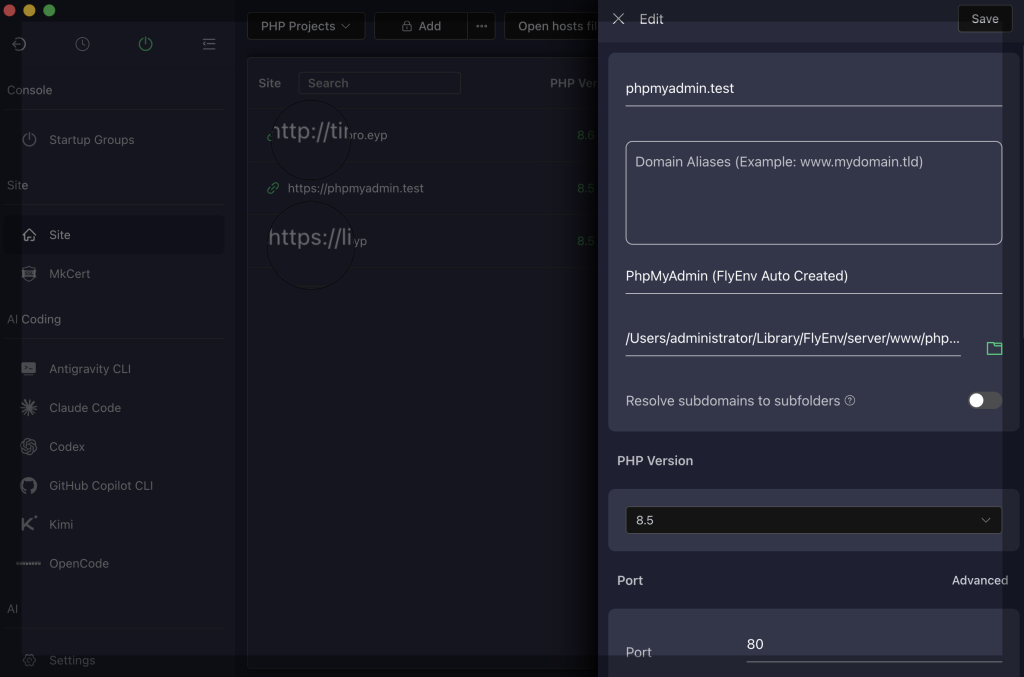Click the Settings gear icon

pos(29,661)
